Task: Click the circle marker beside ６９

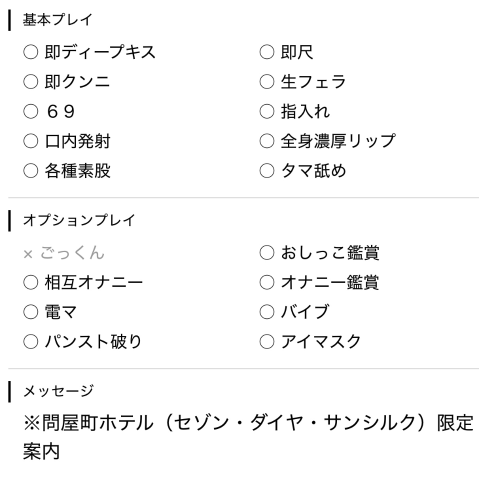Action: coord(30,112)
